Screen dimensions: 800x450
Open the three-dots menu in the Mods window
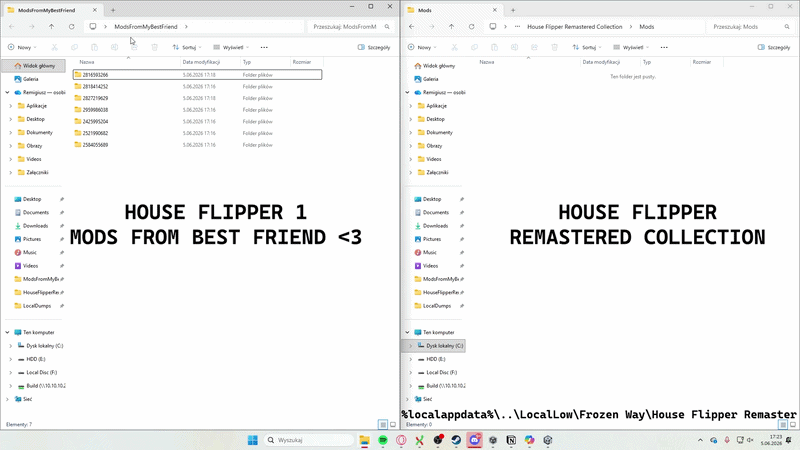pos(664,47)
